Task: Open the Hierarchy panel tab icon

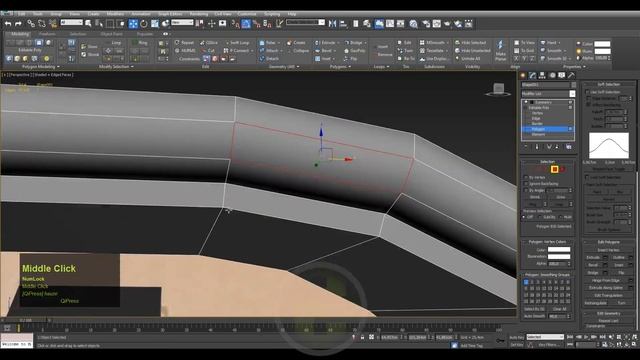Action: coord(542,76)
